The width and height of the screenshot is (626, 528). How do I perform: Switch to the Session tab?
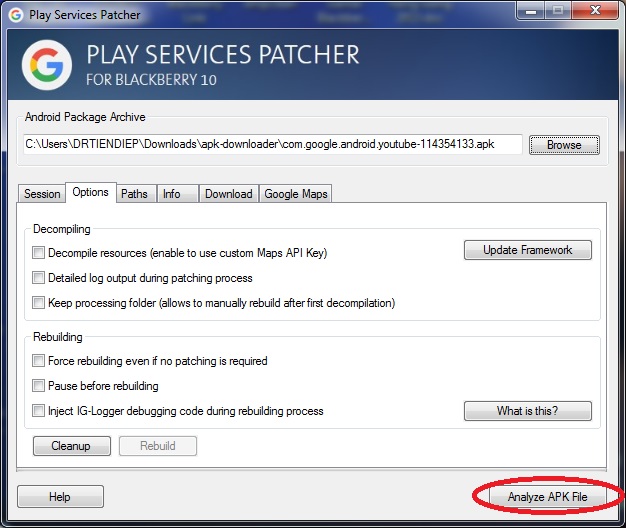click(x=42, y=194)
